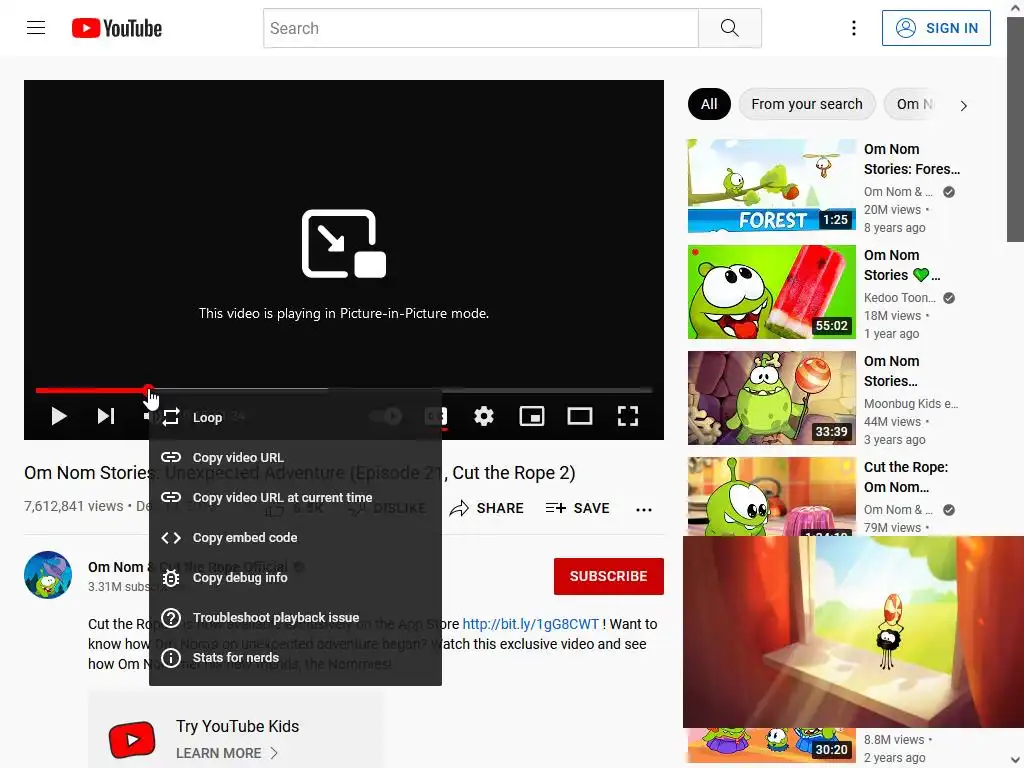The width and height of the screenshot is (1024, 768).
Task: Focus the Search input field
Action: coord(481,28)
